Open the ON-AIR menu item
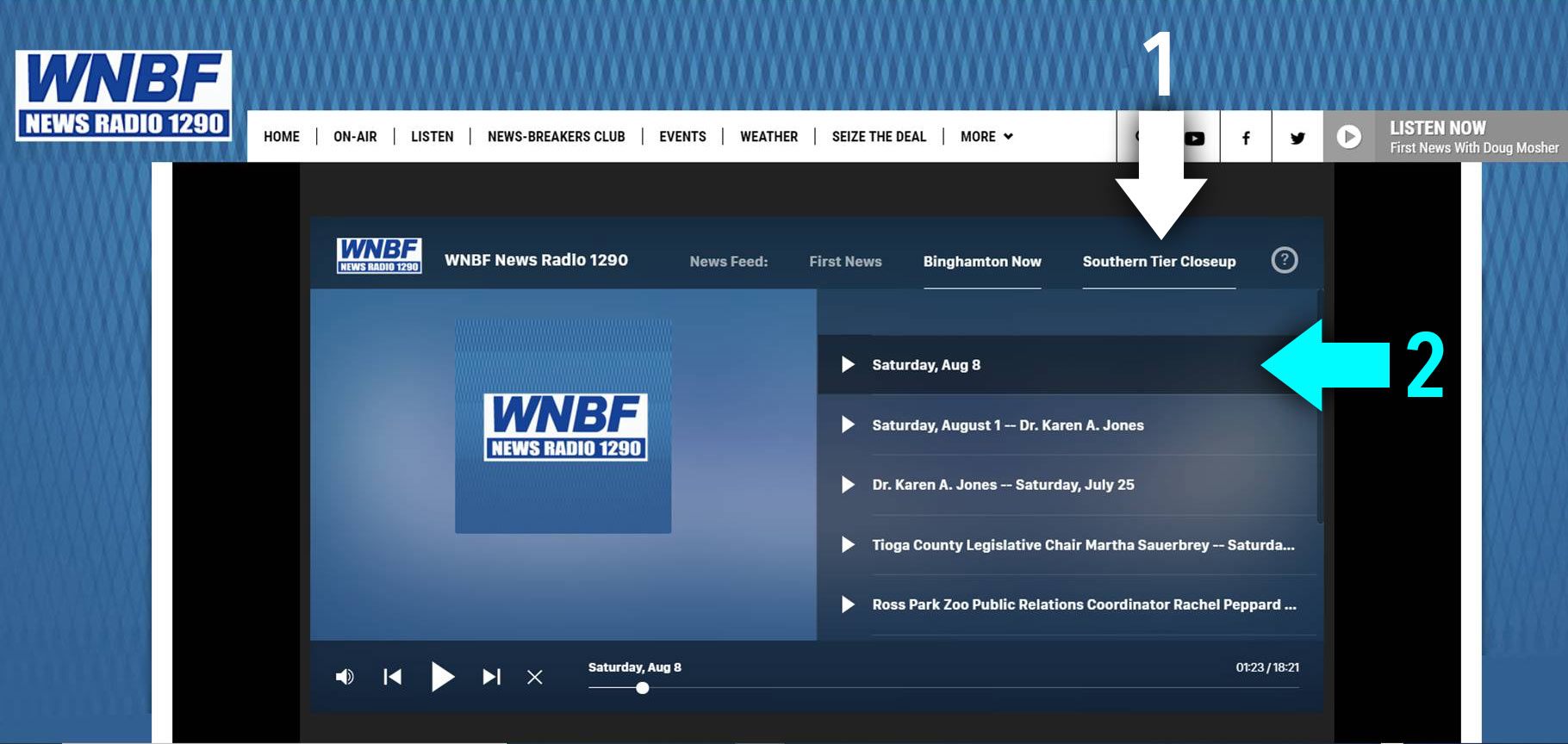The image size is (1568, 744). [355, 137]
